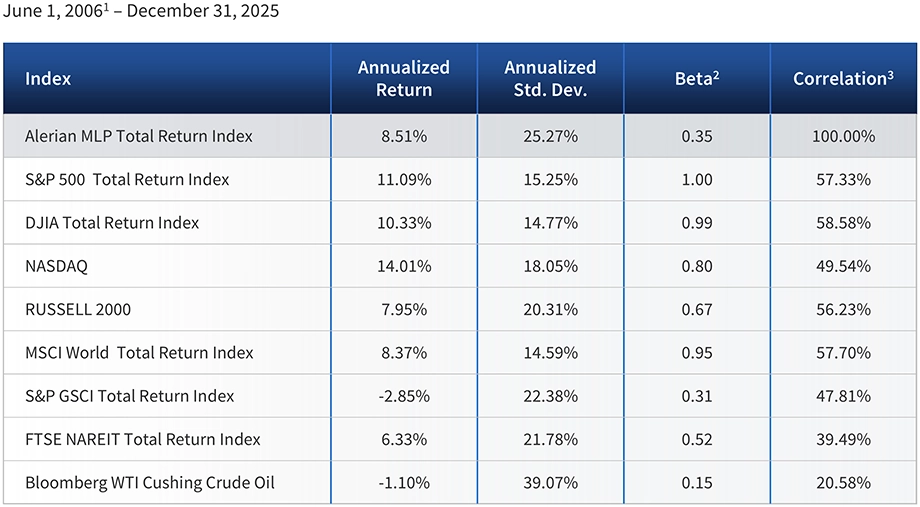Image resolution: width=920 pixels, height=507 pixels.
Task: Click the RUSSELL 2000 row label
Action: click(78, 310)
